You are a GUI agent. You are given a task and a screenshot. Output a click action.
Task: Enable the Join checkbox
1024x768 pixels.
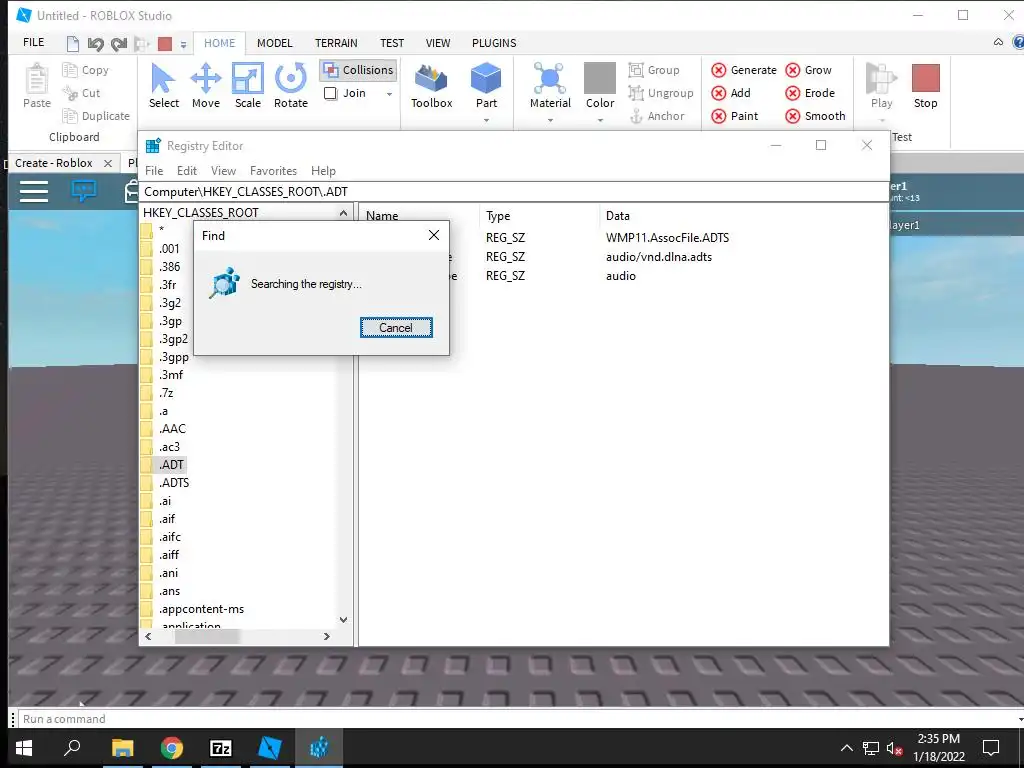330,93
